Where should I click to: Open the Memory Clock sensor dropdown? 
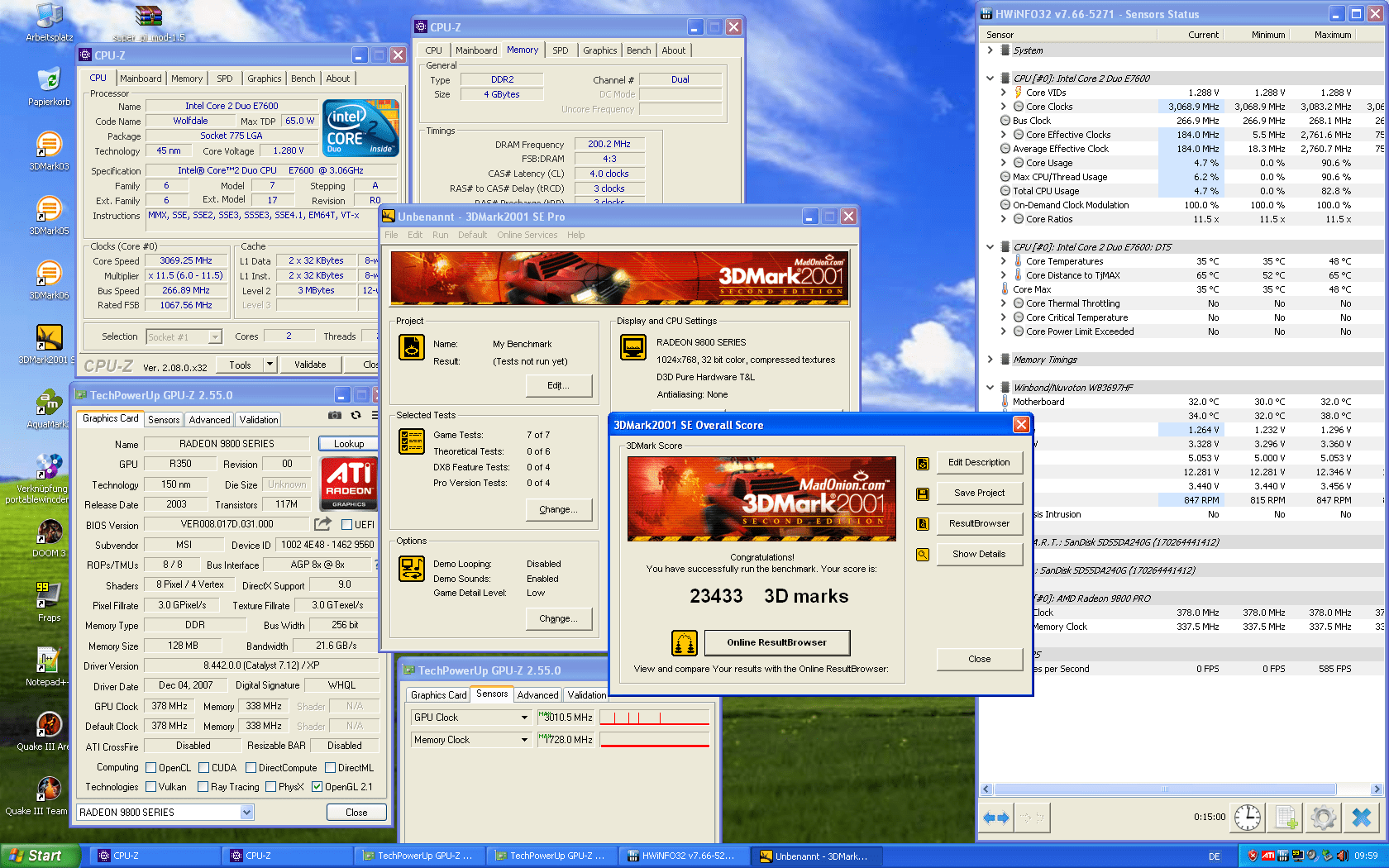pos(524,740)
